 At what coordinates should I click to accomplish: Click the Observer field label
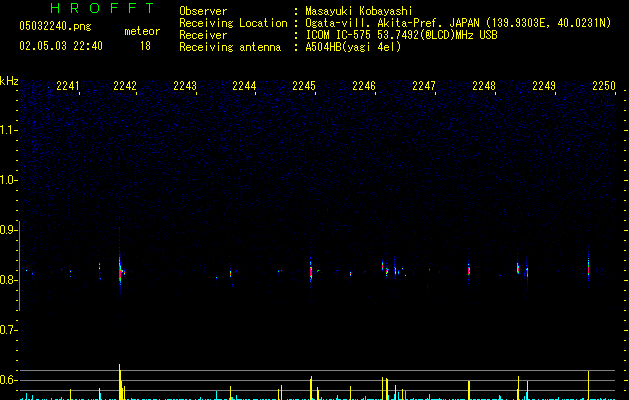[203, 11]
